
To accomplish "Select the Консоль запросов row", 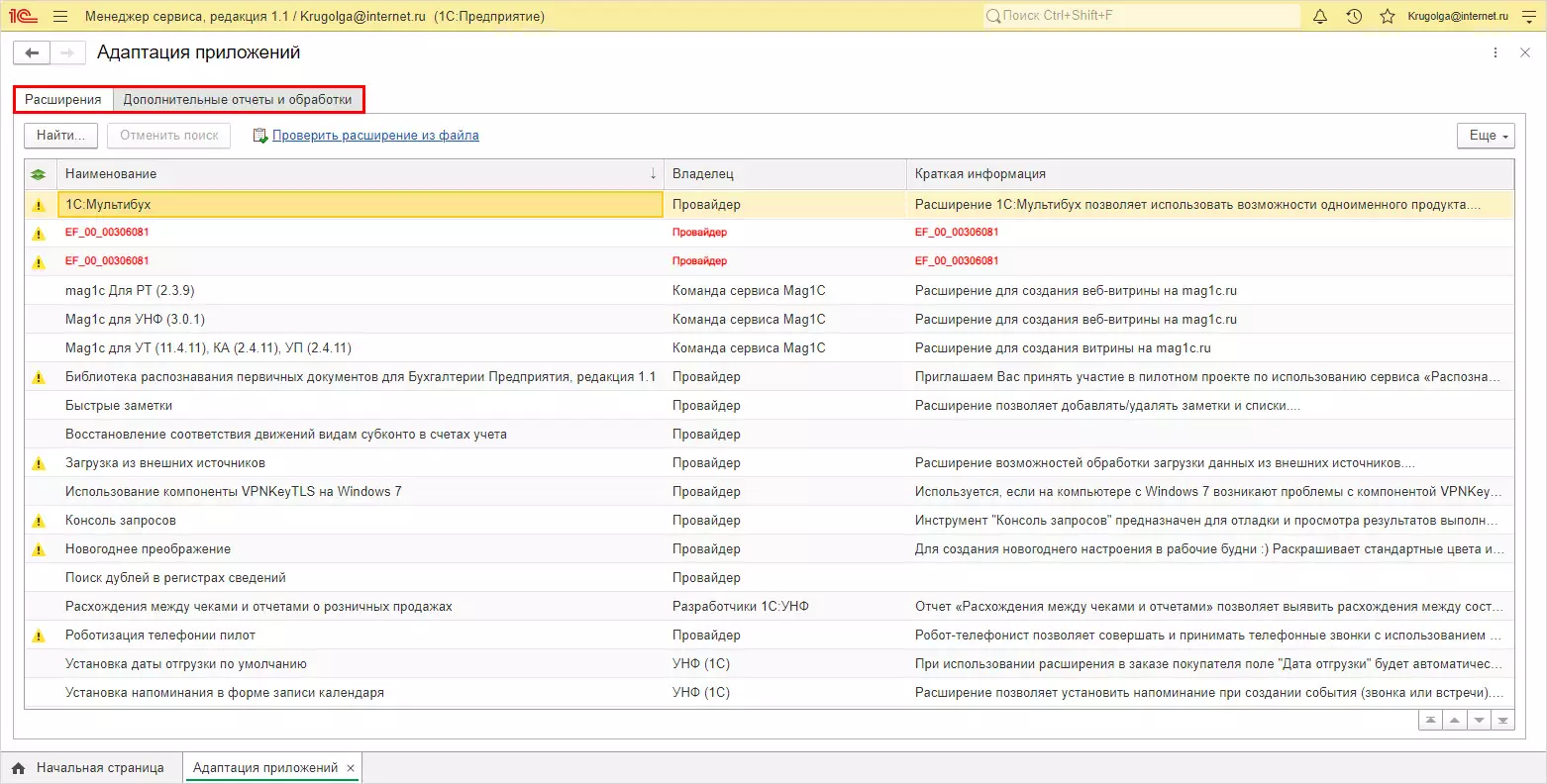I will [x=121, y=521].
